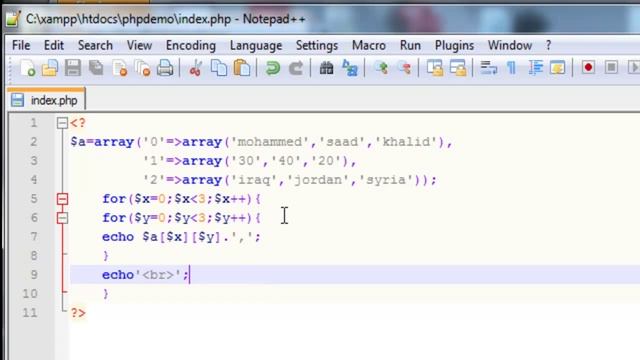Screen dimensions: 640x360
Task: Open a file with the Open icon
Action: [50, 68]
